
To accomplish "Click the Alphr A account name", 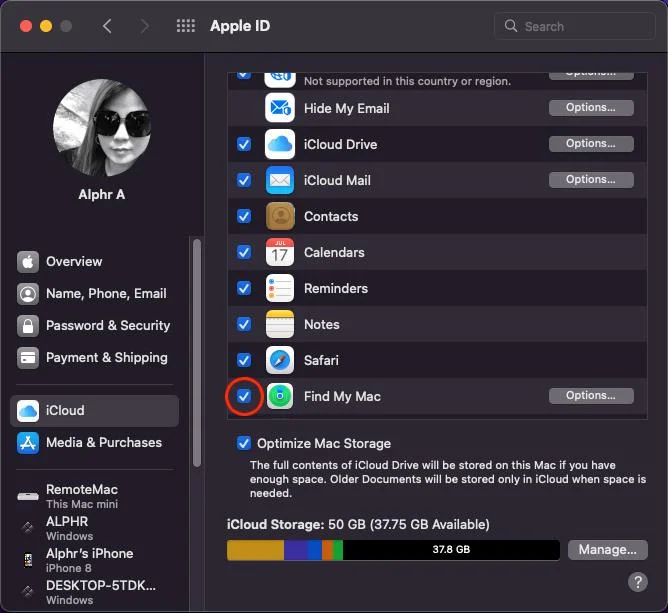I will (x=101, y=195).
